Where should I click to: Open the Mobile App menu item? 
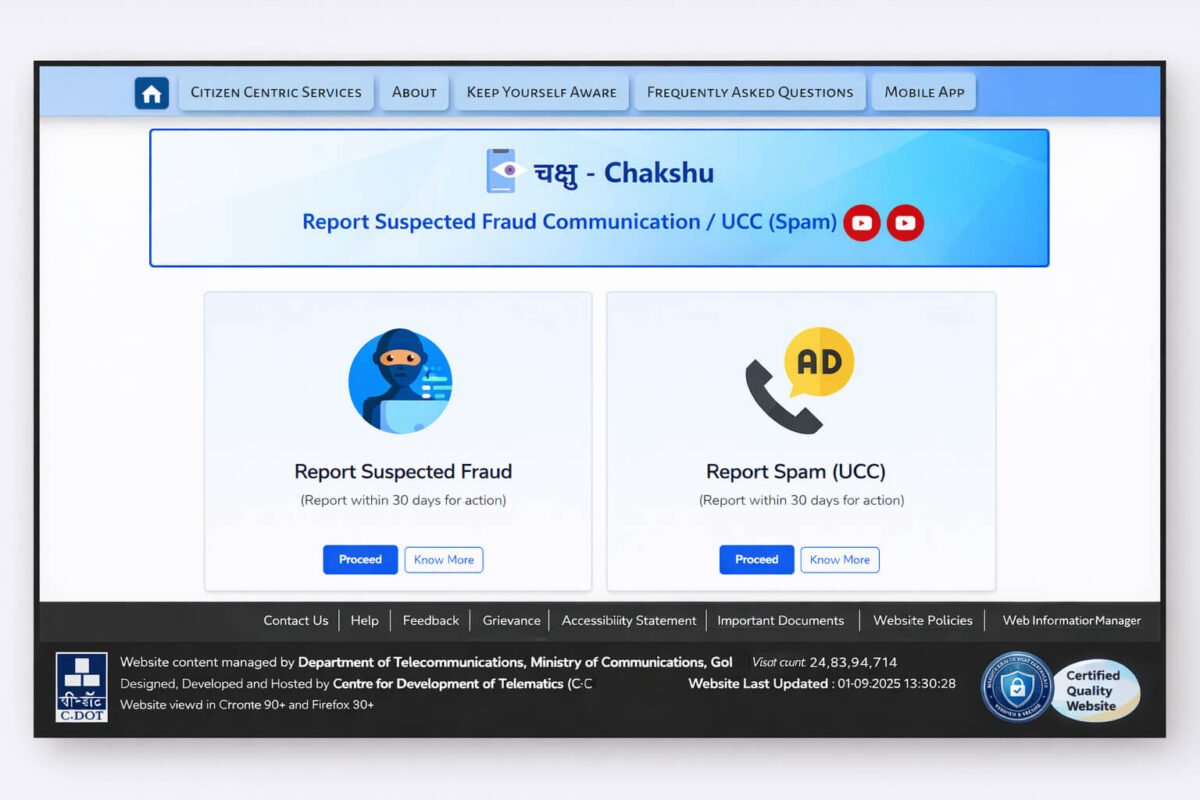(x=924, y=92)
